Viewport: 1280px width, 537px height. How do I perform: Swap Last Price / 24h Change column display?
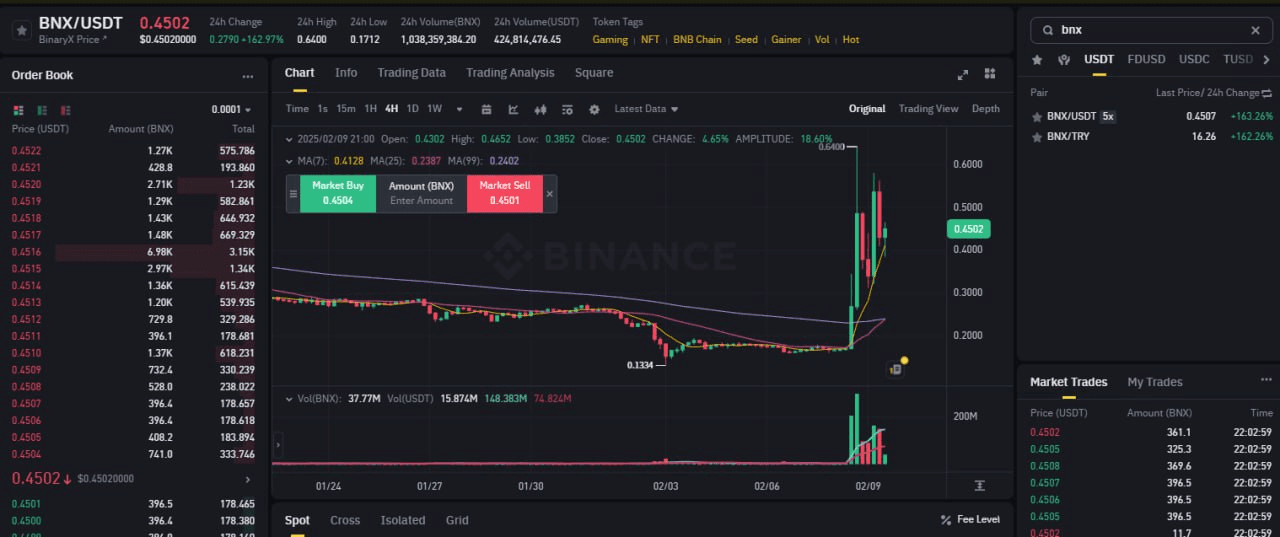(x=1266, y=92)
